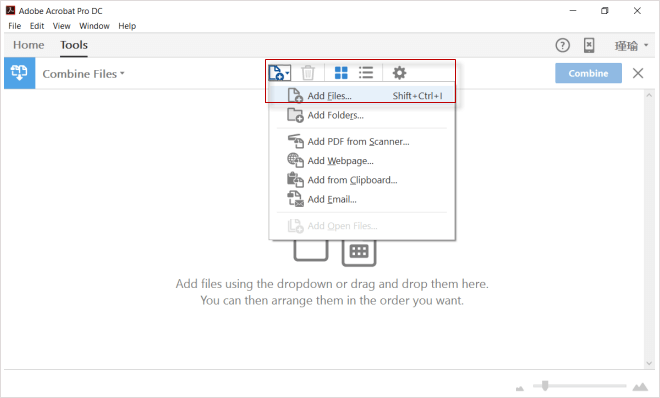Click the grid placeholder icon below menu
660x398 pixels.
point(359,252)
